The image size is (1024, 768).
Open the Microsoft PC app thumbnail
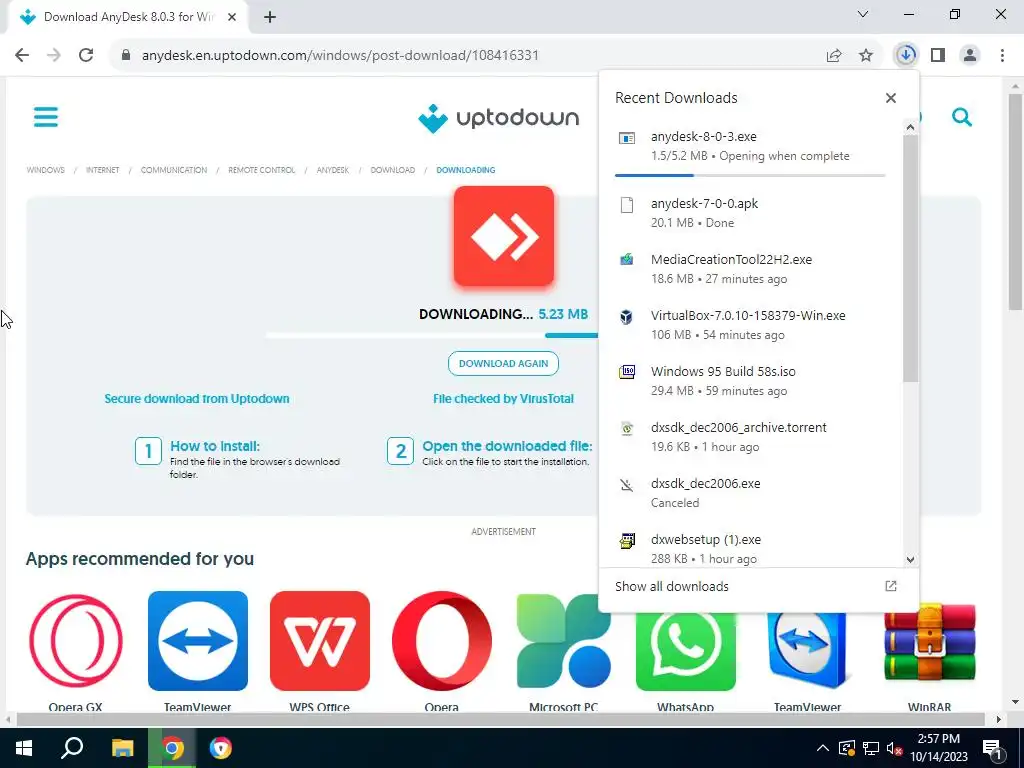pos(564,641)
